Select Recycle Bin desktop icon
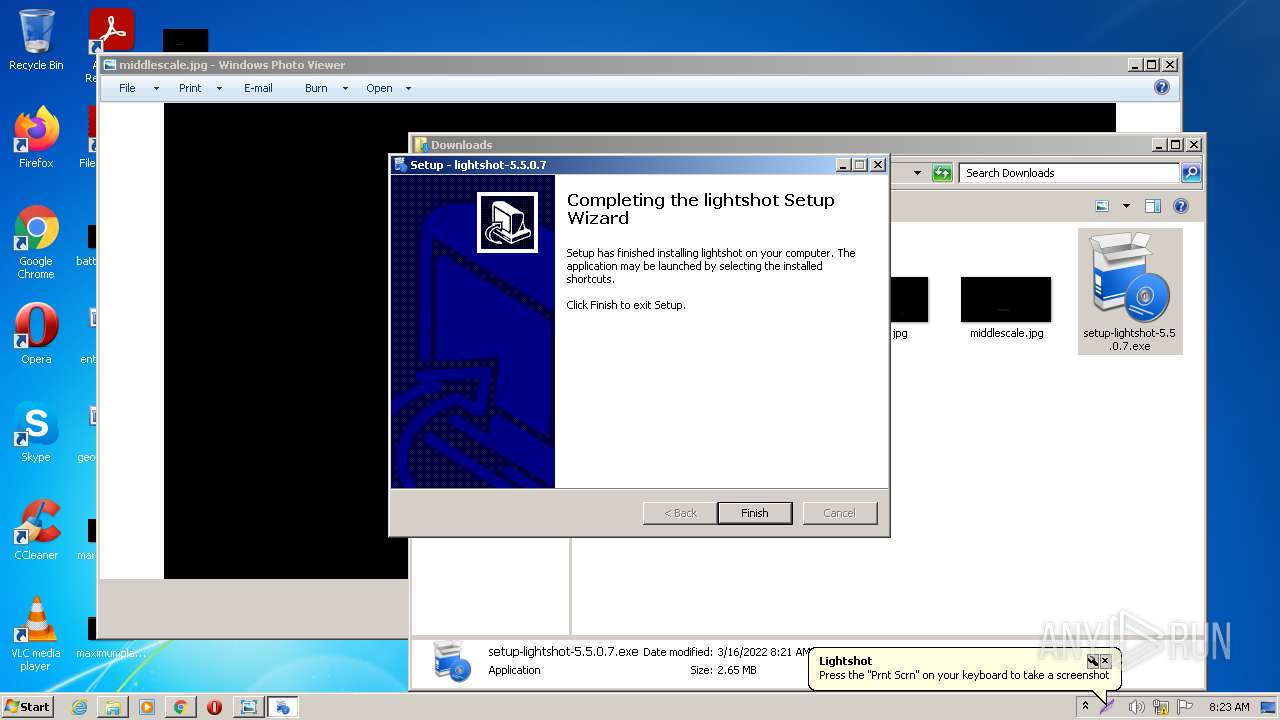 point(36,40)
